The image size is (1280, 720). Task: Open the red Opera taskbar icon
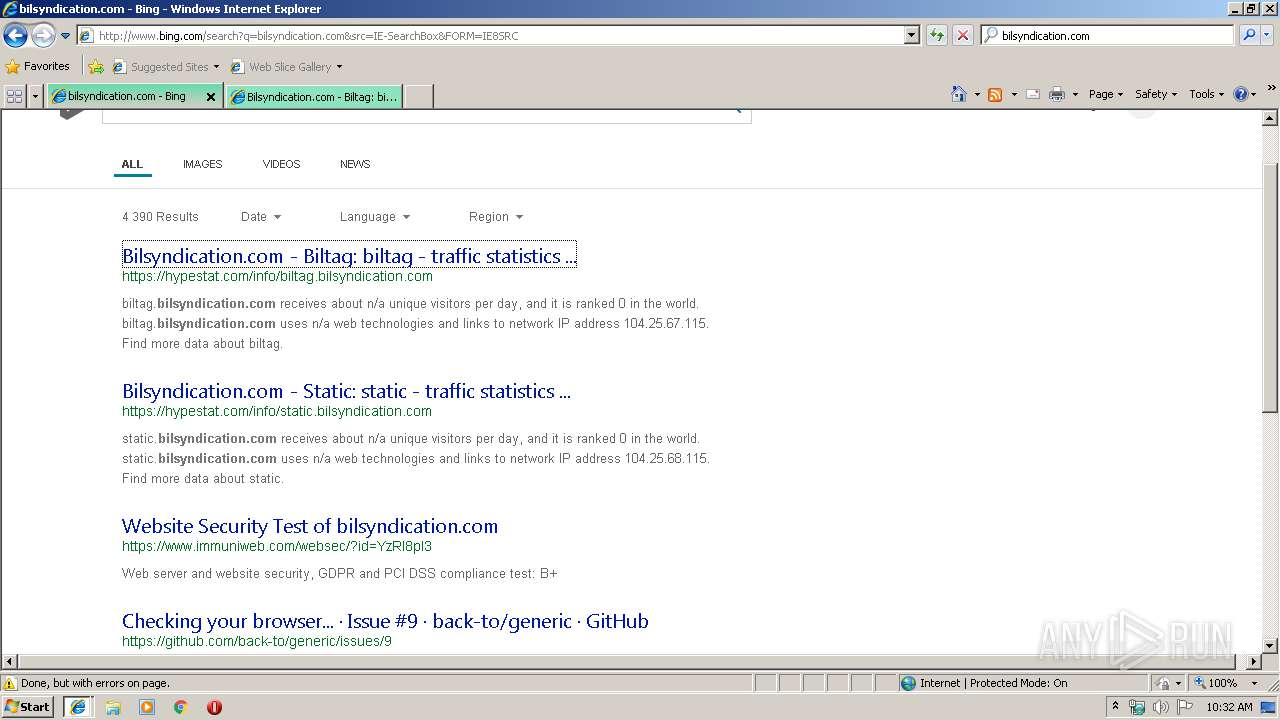(x=214, y=707)
